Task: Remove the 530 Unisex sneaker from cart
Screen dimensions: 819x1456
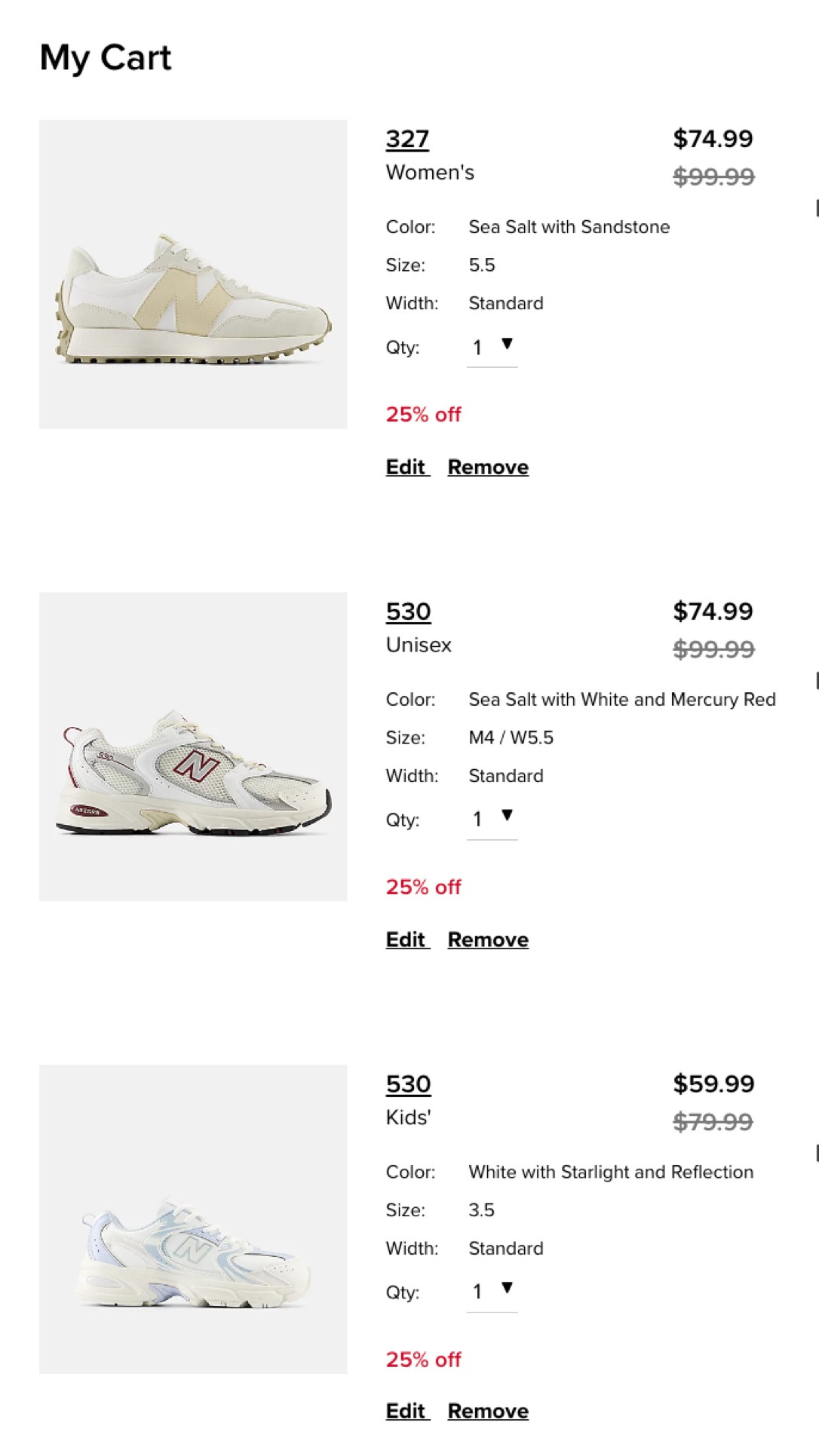Action: tap(487, 940)
